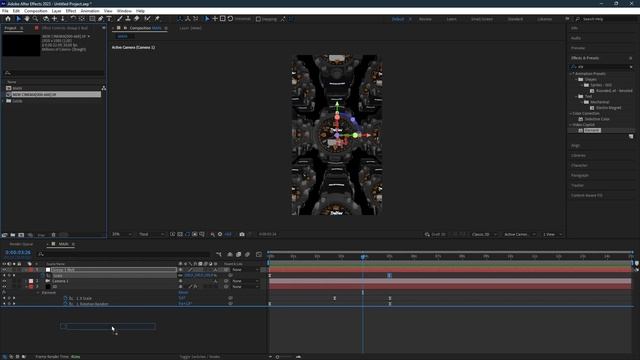The image size is (640, 360).
Task: Click the label color swatch of Camera 1 layer
Action: pyautogui.click(x=31, y=281)
